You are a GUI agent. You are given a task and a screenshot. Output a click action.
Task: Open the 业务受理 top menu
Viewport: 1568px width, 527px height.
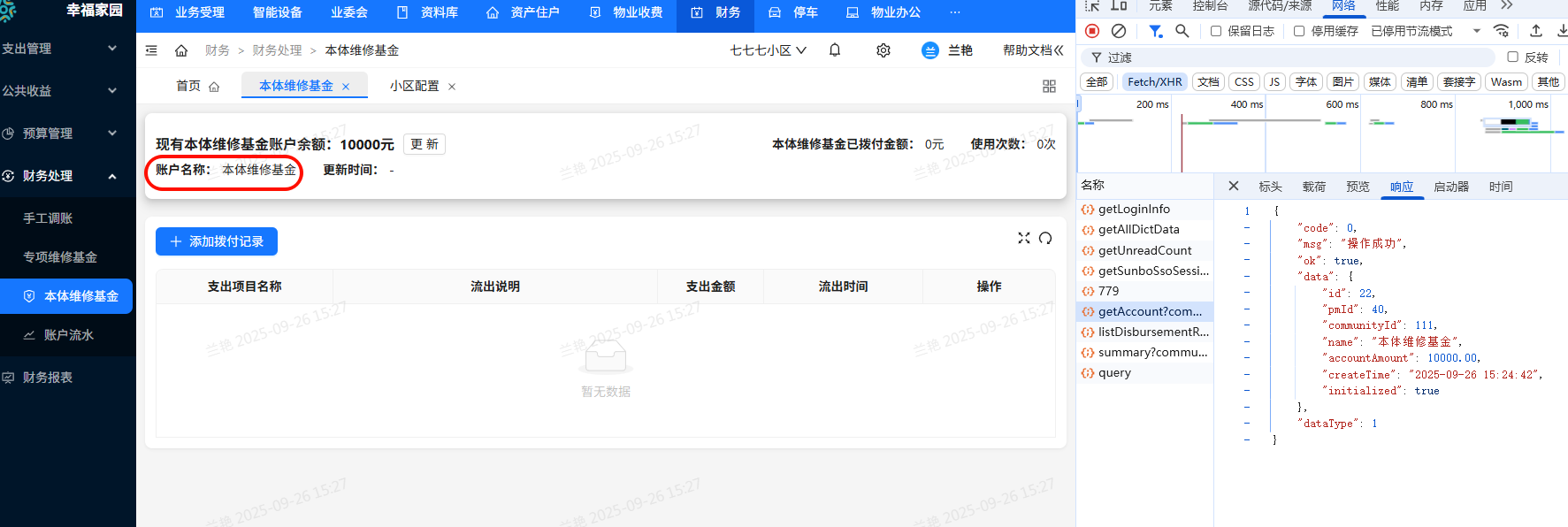(x=187, y=12)
